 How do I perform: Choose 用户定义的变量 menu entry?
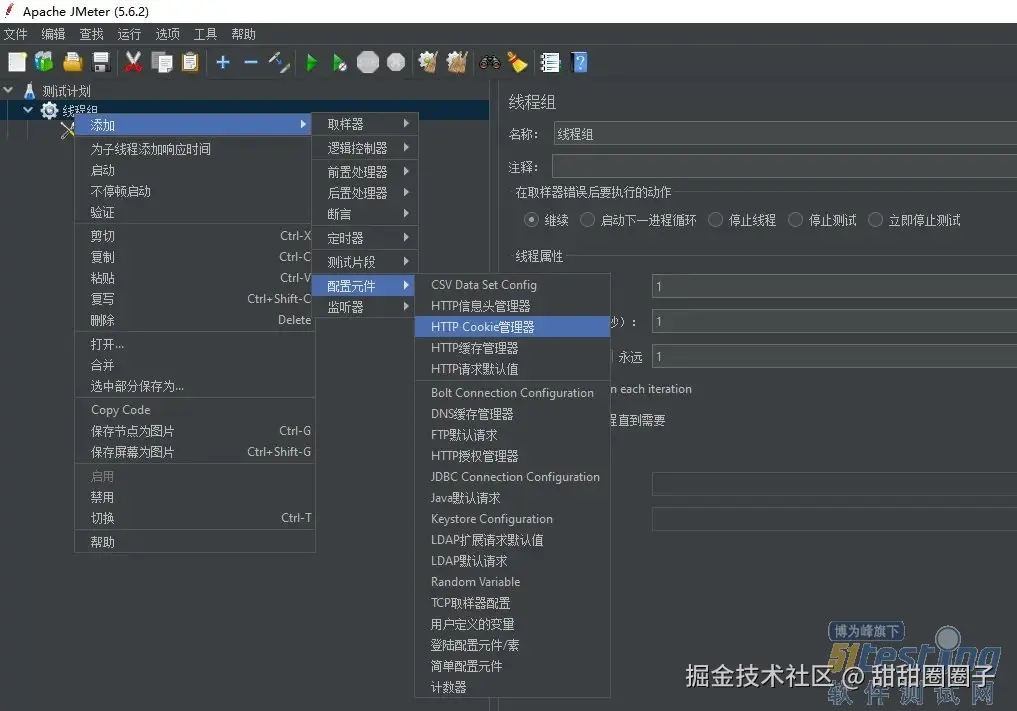512,624
